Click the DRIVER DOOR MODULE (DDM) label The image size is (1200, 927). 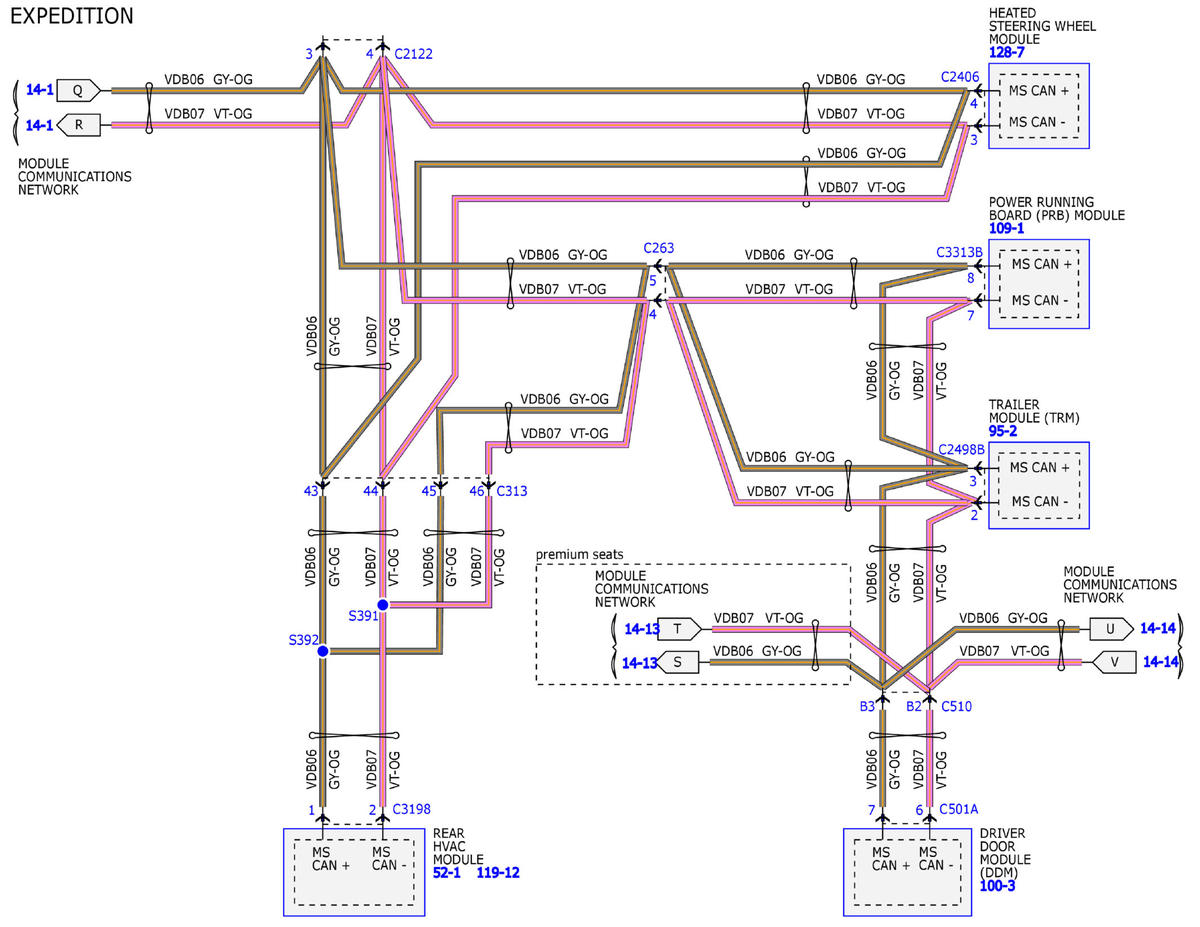pos(1008,853)
